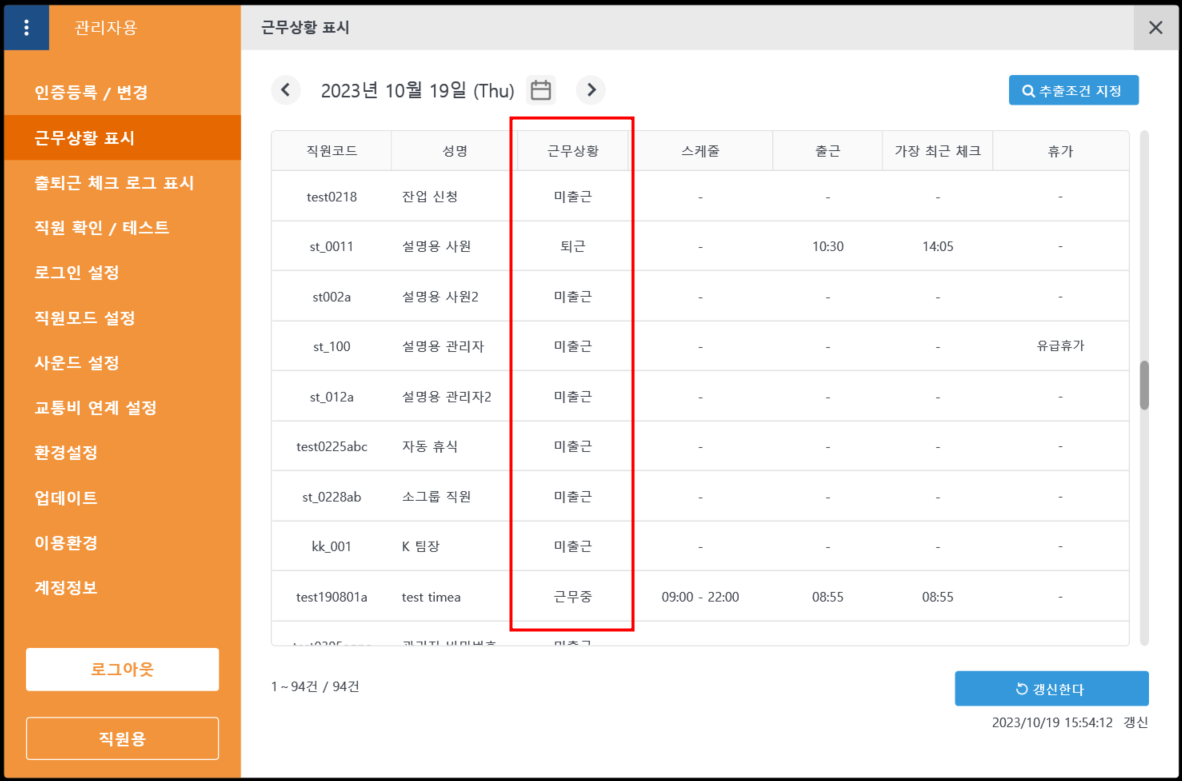Open the calendar date picker

click(x=541, y=90)
